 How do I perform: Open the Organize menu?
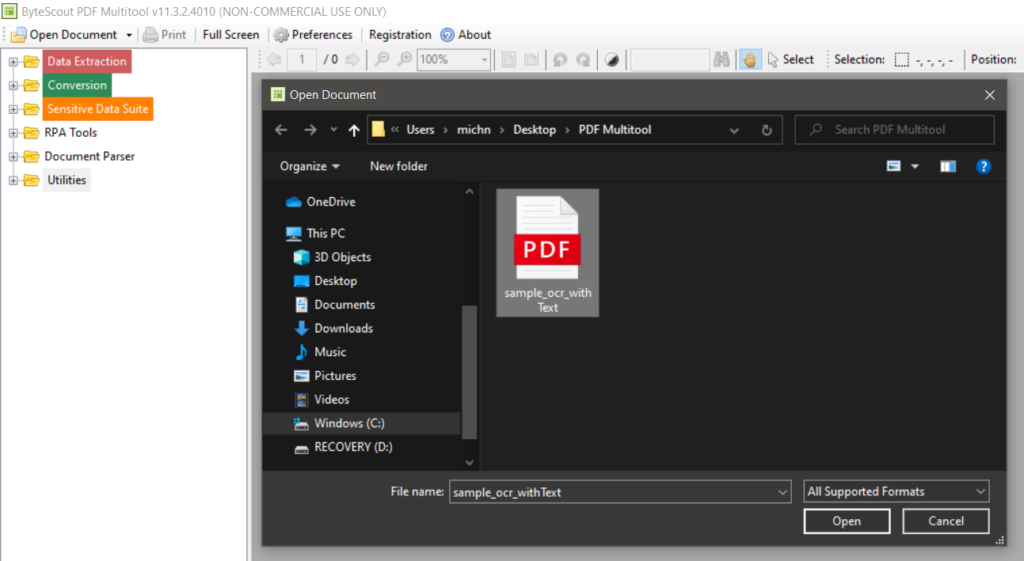[310, 167]
